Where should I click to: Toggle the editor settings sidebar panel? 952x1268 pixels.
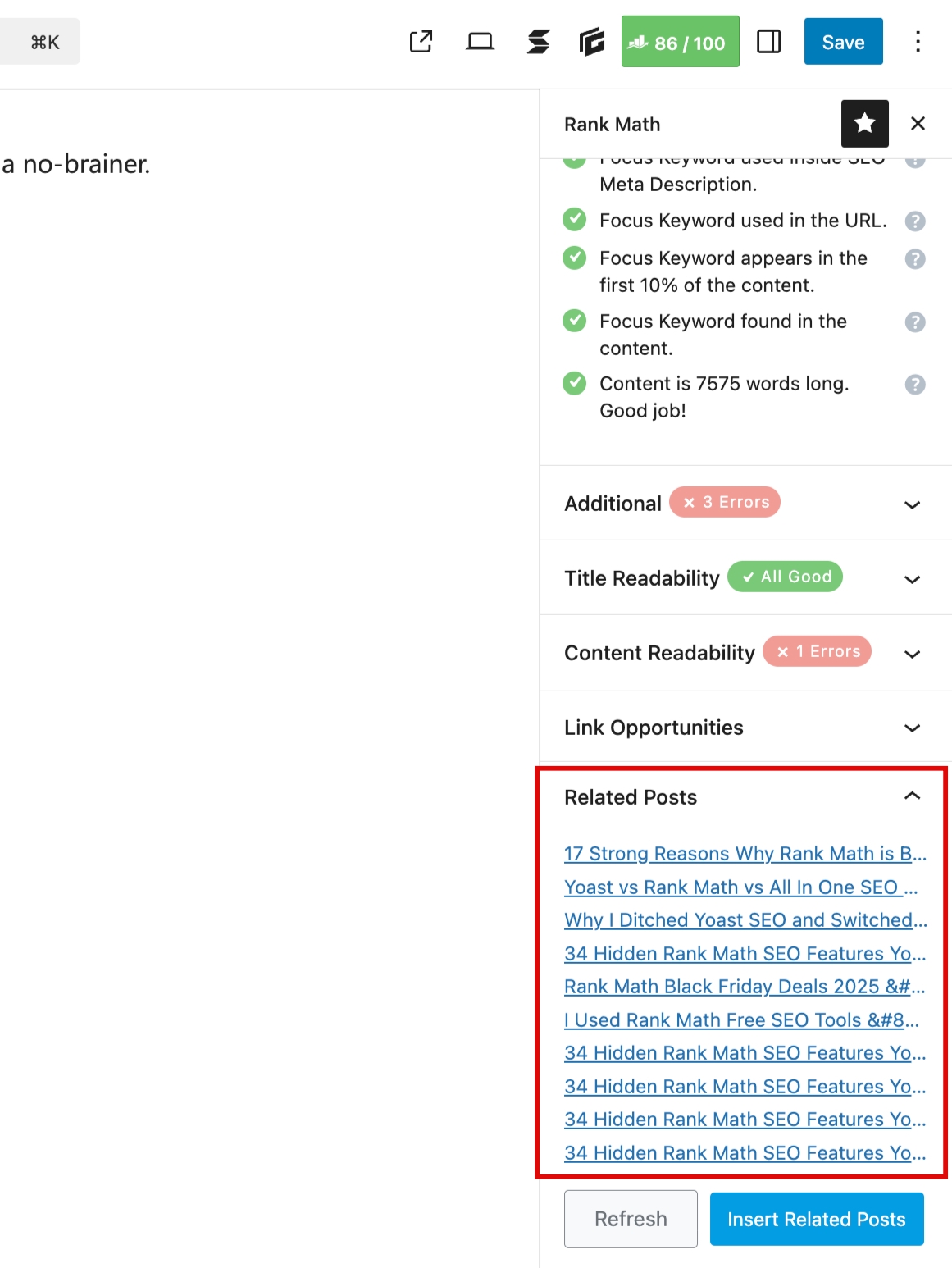click(x=768, y=41)
